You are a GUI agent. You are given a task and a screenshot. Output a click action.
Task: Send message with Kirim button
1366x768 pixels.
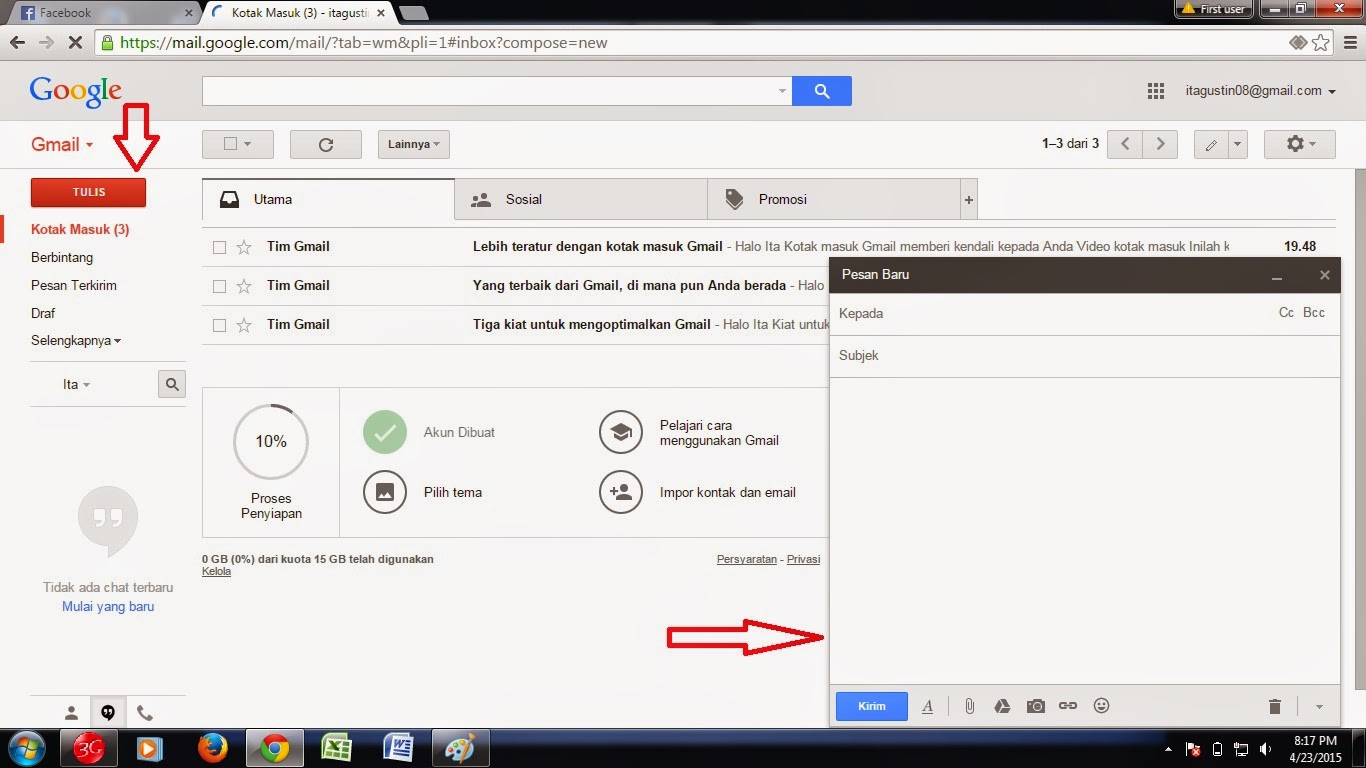pos(872,706)
